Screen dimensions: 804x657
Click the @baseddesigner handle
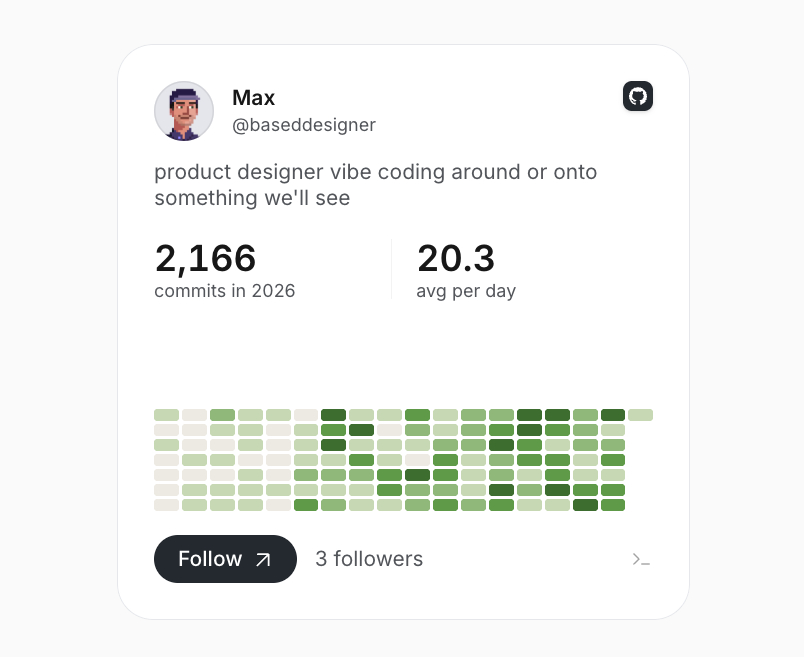304,125
